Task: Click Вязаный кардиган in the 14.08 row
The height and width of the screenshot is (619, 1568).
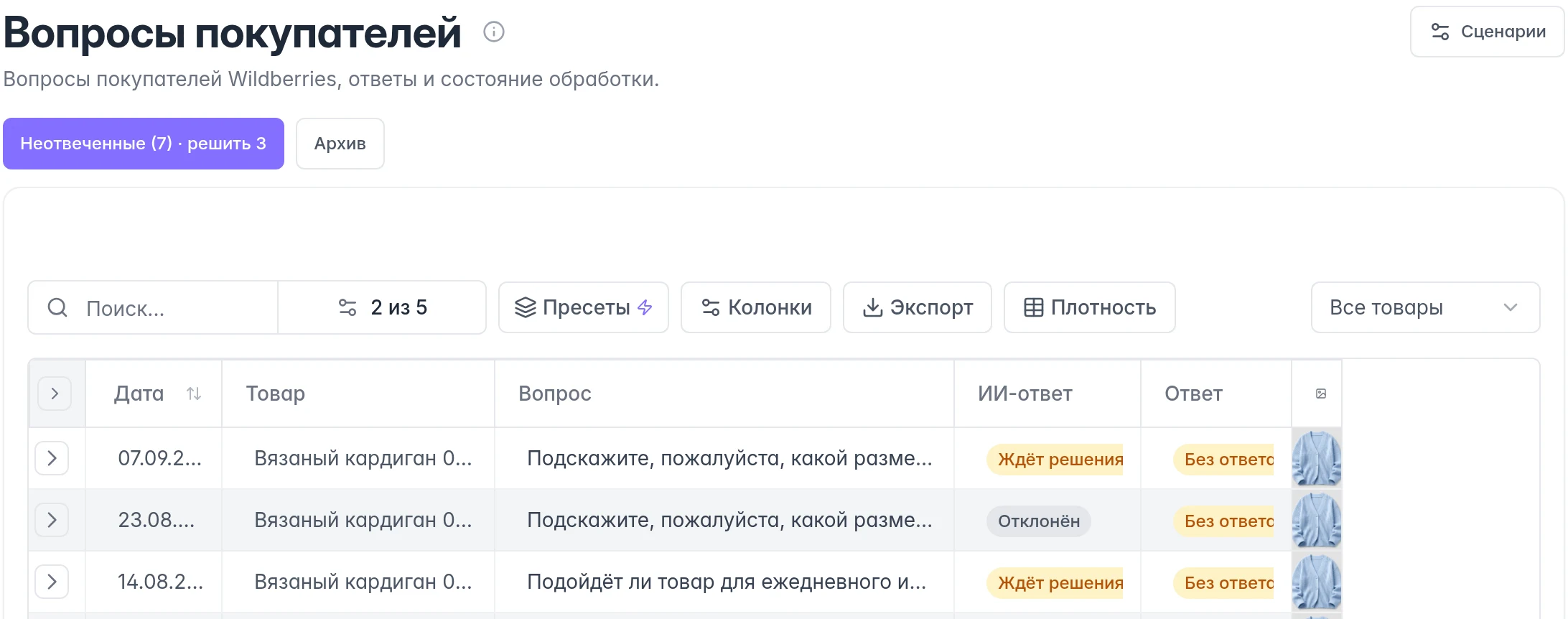Action: (363, 582)
